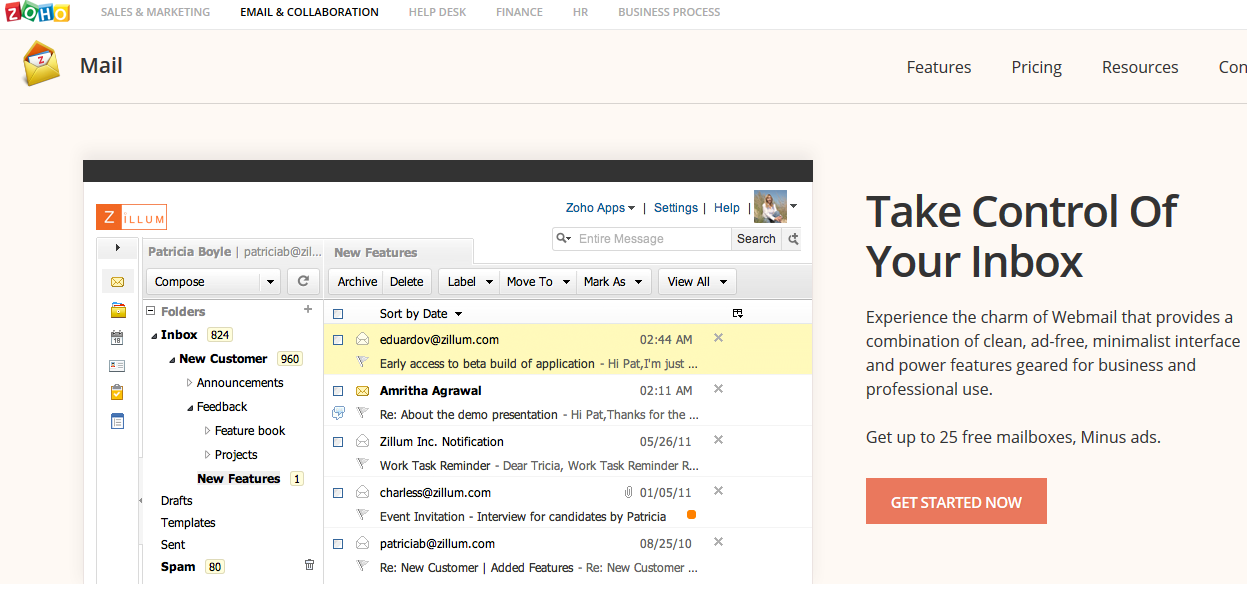Image resolution: width=1247 pixels, height=610 pixels.
Task: Delete Zillum Inc. Notification email with X
Action: 718,440
